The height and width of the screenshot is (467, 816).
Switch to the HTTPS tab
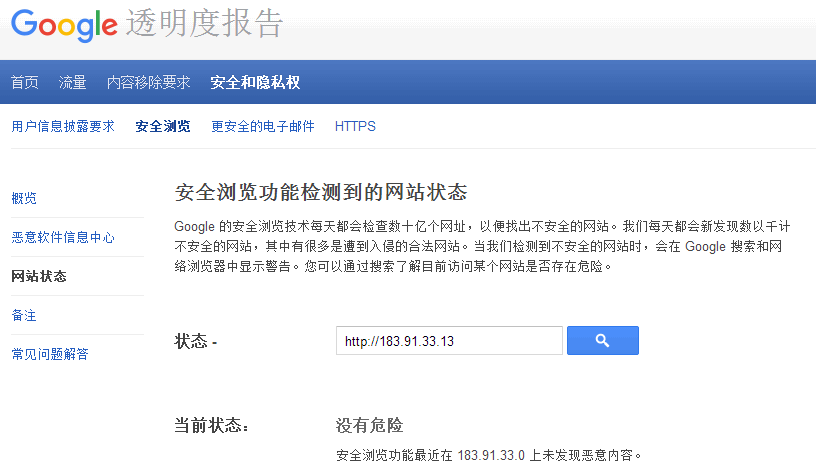(x=355, y=127)
